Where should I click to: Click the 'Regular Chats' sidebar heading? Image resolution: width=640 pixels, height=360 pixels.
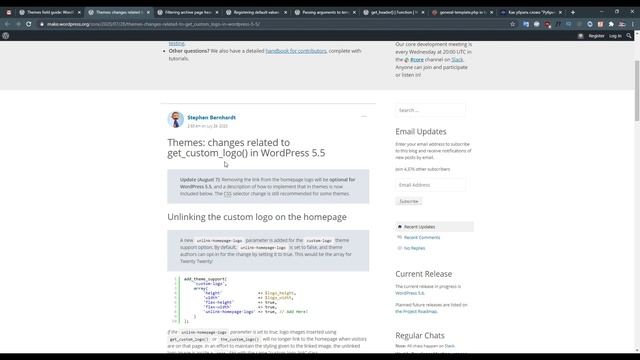pyautogui.click(x=420, y=336)
